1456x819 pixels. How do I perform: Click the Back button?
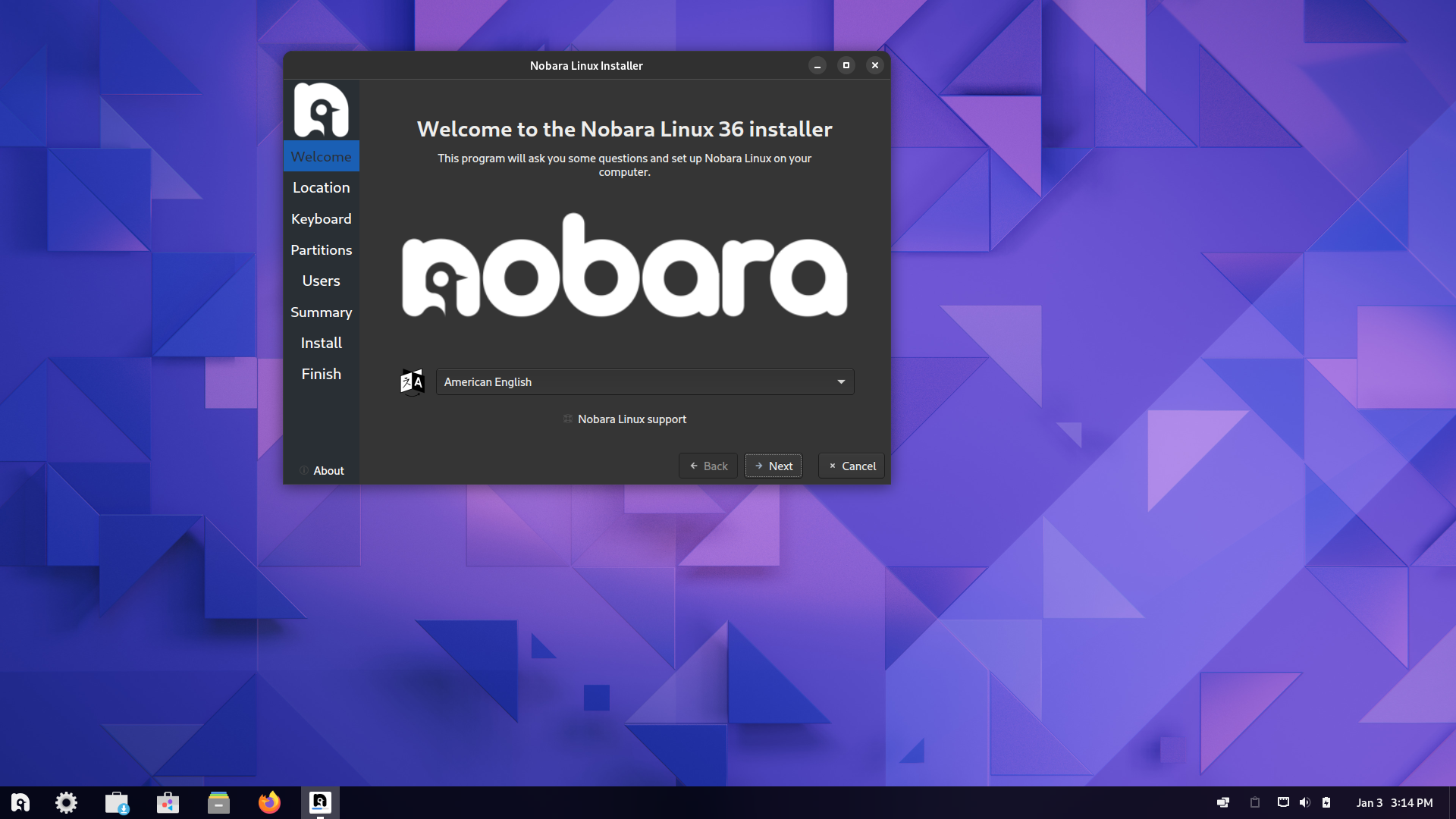(x=708, y=466)
